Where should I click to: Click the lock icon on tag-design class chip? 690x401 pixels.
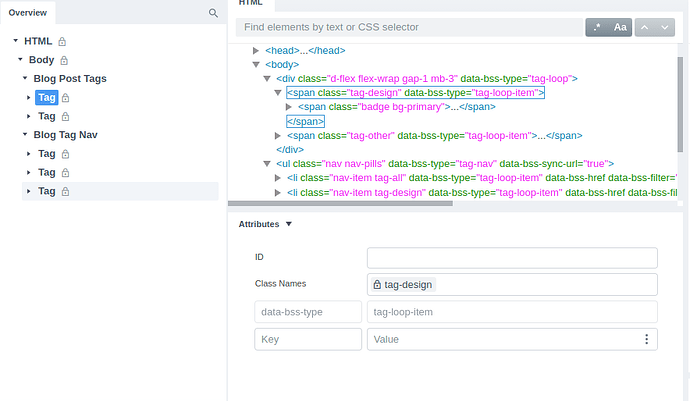click(x=377, y=285)
